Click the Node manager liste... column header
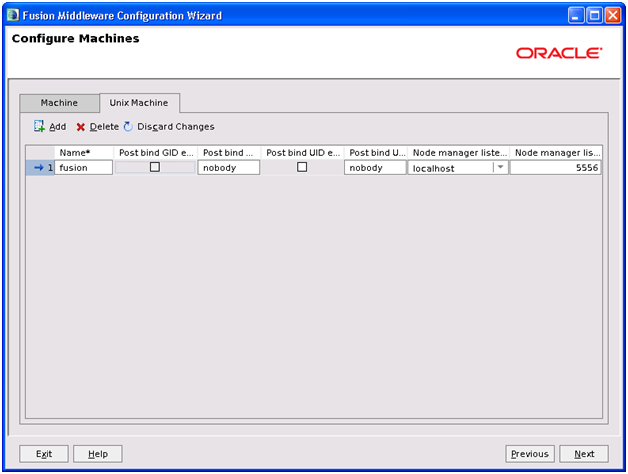Viewport: 628px width, 474px height. coord(459,153)
